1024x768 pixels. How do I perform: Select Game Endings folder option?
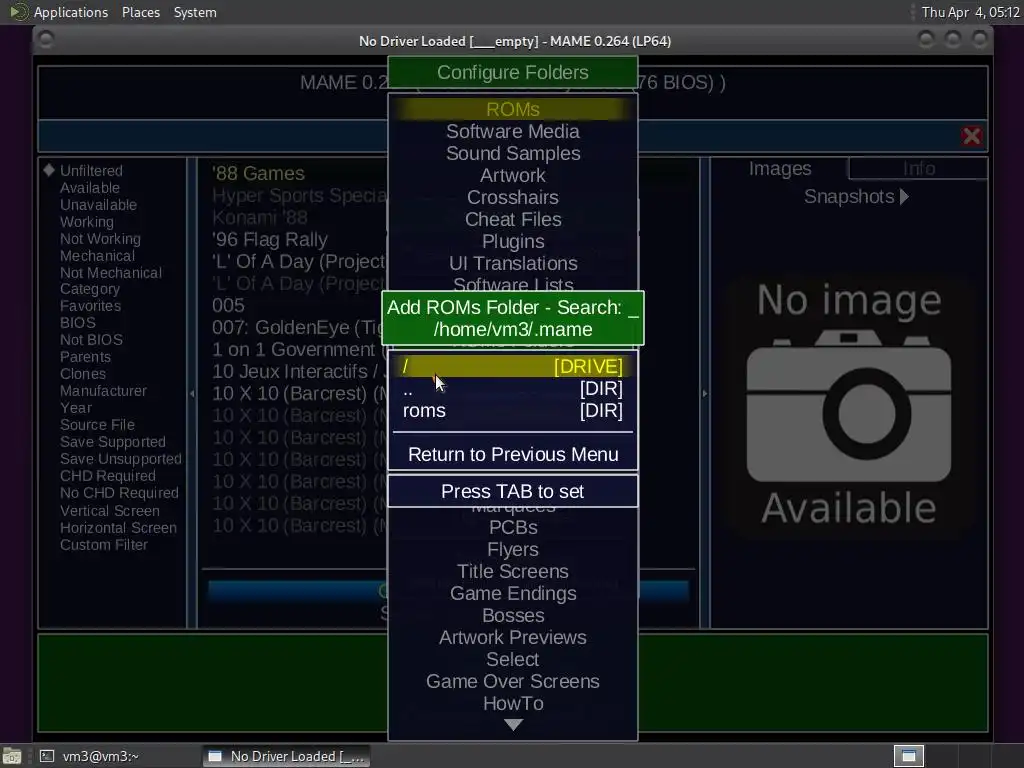(x=513, y=594)
